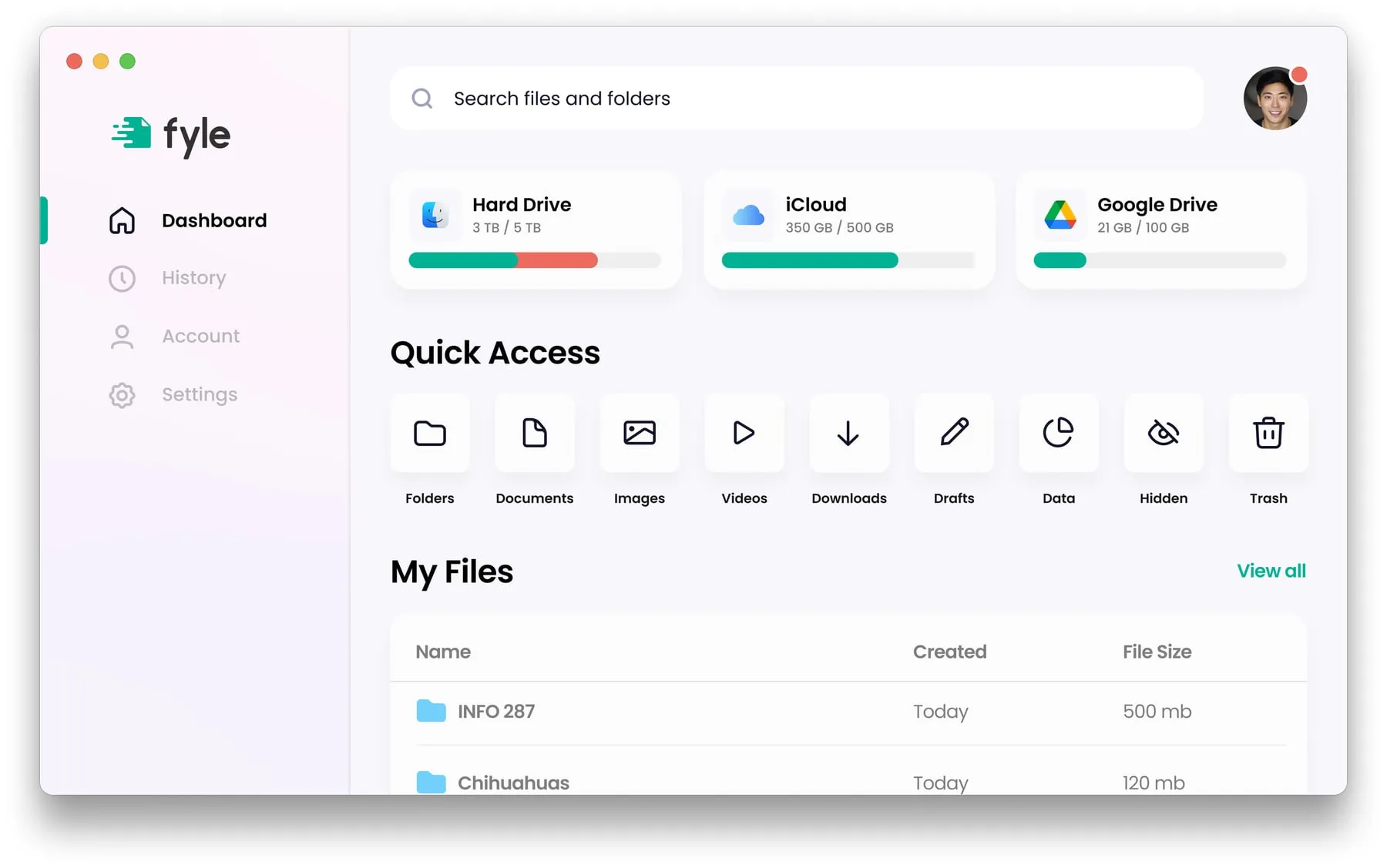Screen dimensions: 1387x868
Task: Sort files by the Created column header
Action: click(950, 652)
